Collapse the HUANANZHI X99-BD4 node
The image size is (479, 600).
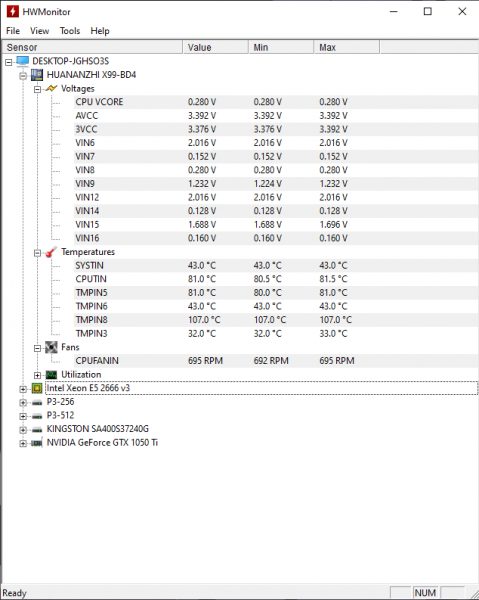click(23, 75)
